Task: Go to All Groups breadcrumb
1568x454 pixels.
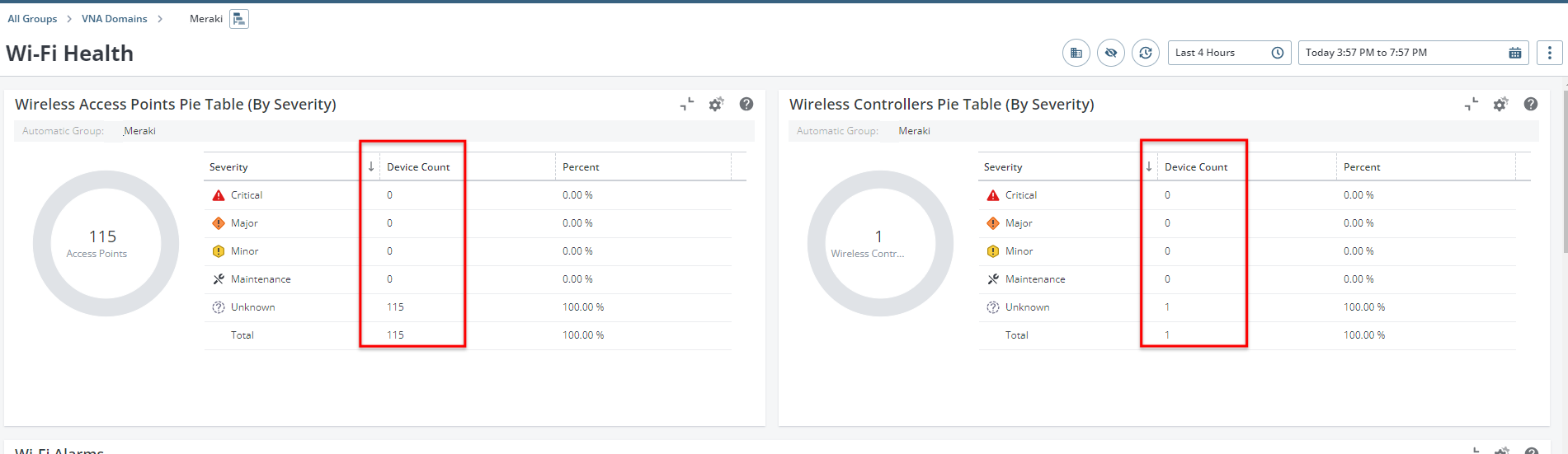Action: (x=32, y=19)
